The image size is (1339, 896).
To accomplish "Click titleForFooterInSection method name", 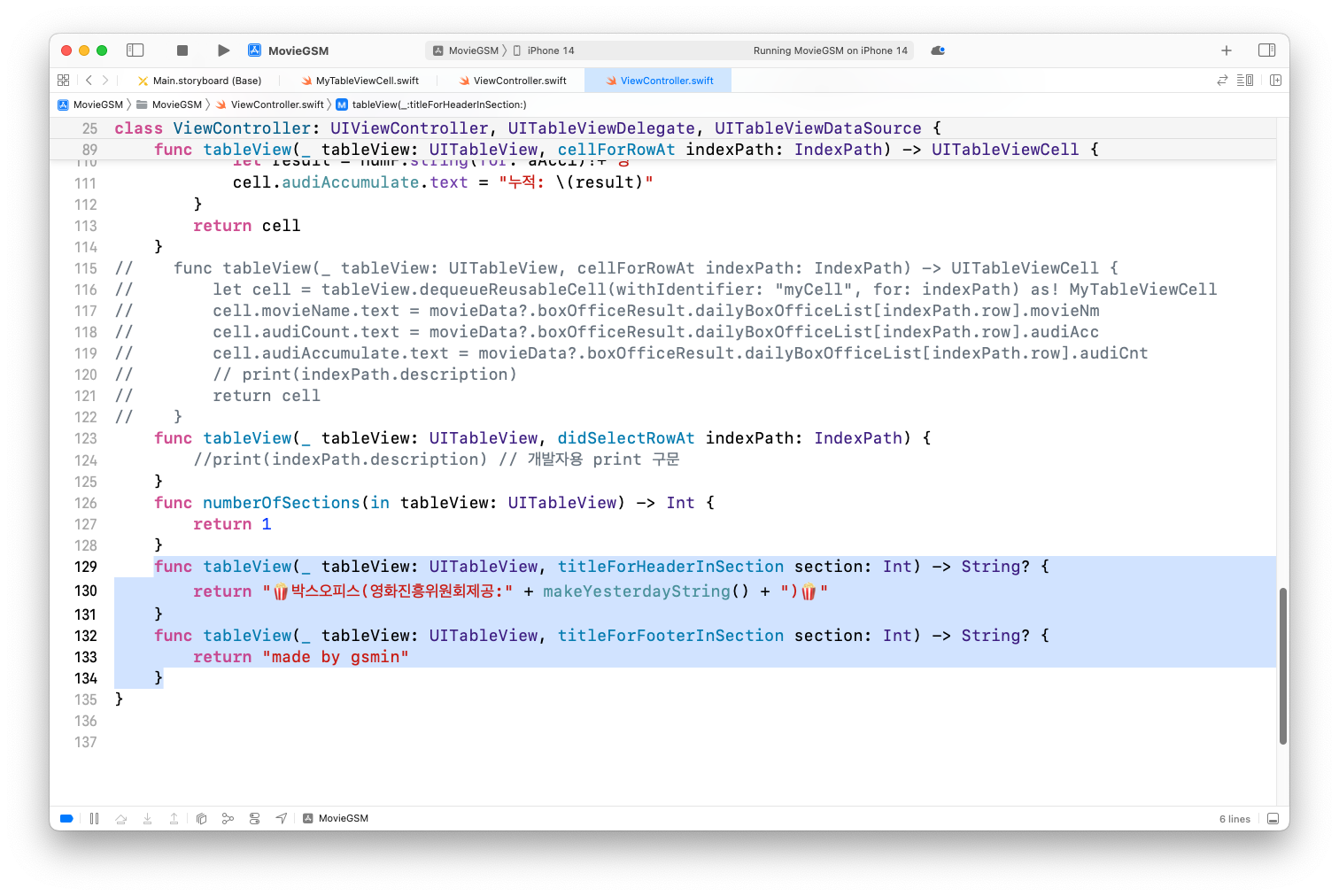I will (x=670, y=636).
